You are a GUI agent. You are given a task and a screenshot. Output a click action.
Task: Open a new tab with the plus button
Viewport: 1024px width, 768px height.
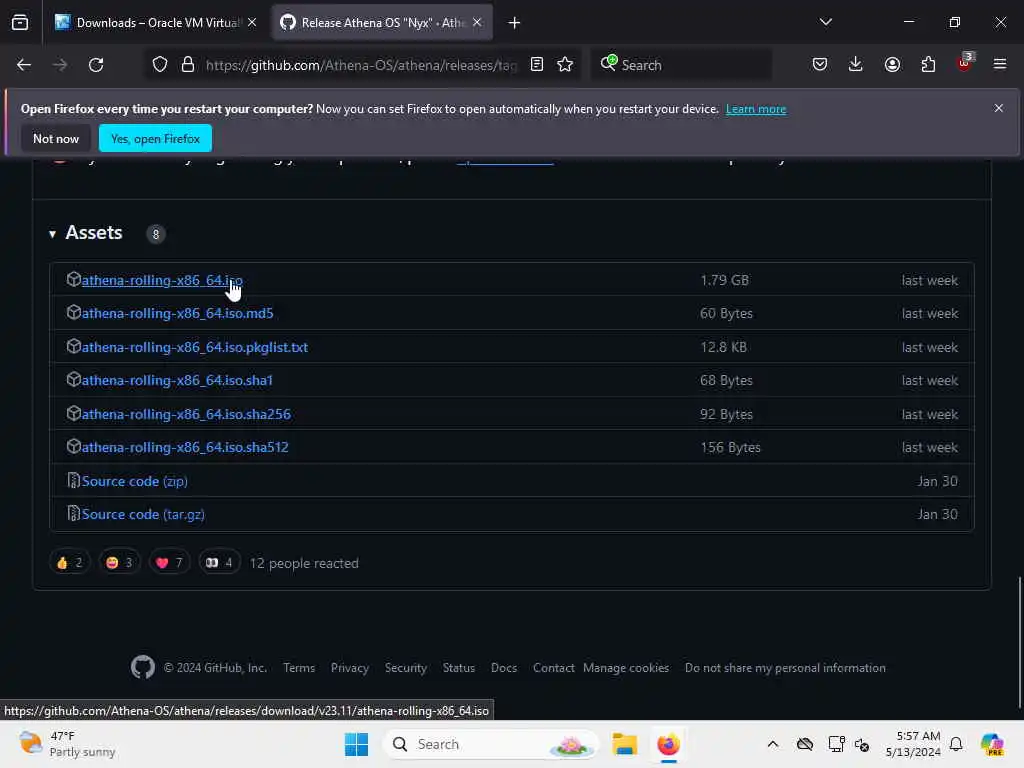[514, 23]
